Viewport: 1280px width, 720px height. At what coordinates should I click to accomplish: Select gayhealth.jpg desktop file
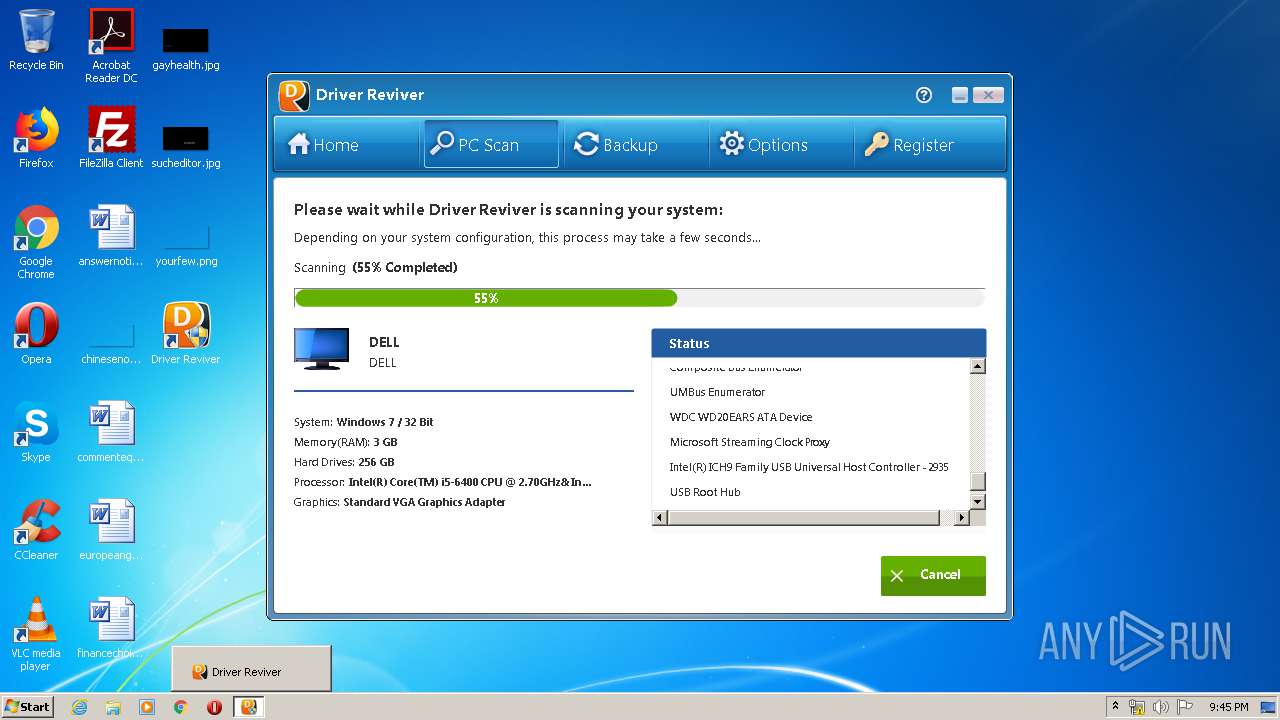coord(186,48)
